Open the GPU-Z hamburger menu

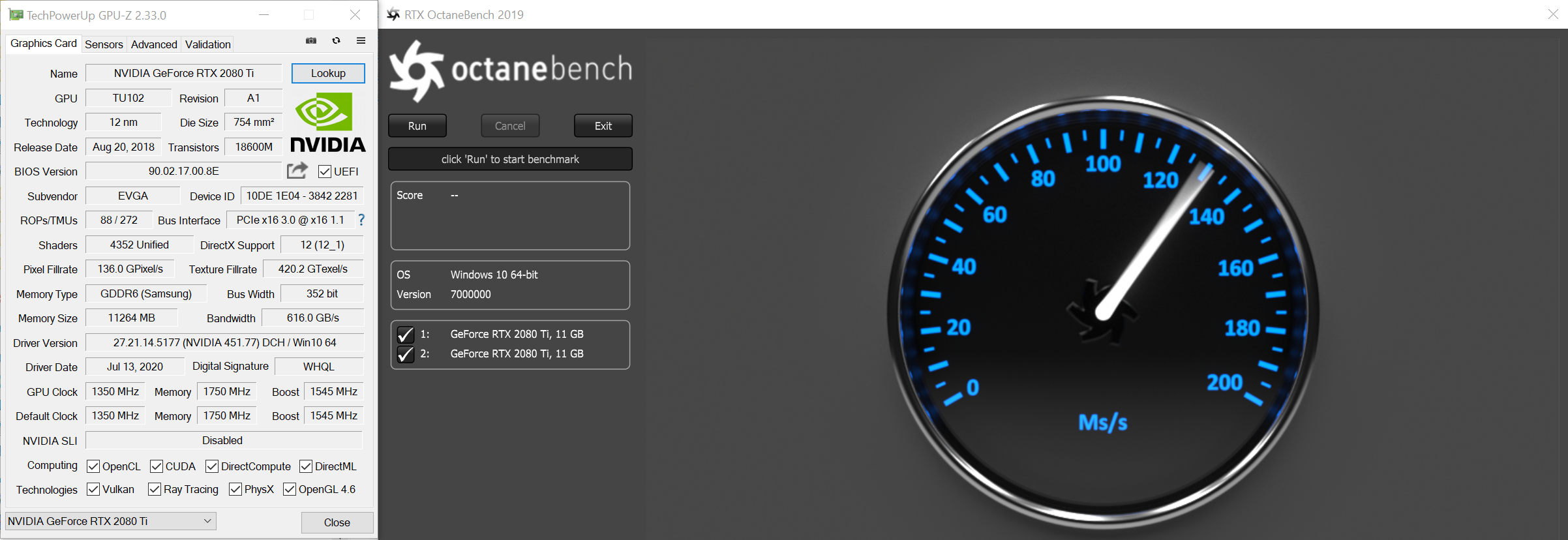[361, 41]
